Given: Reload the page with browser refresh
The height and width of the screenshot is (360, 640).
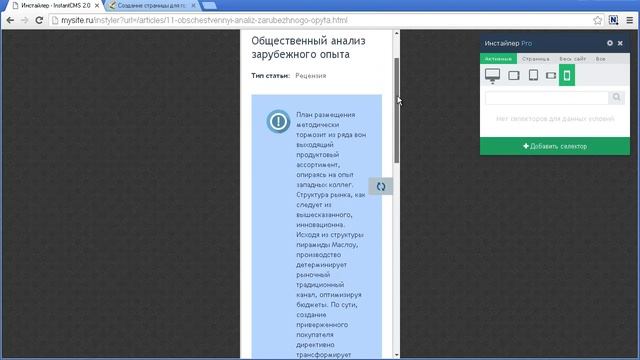Looking at the screenshot, I should click(x=39, y=20).
